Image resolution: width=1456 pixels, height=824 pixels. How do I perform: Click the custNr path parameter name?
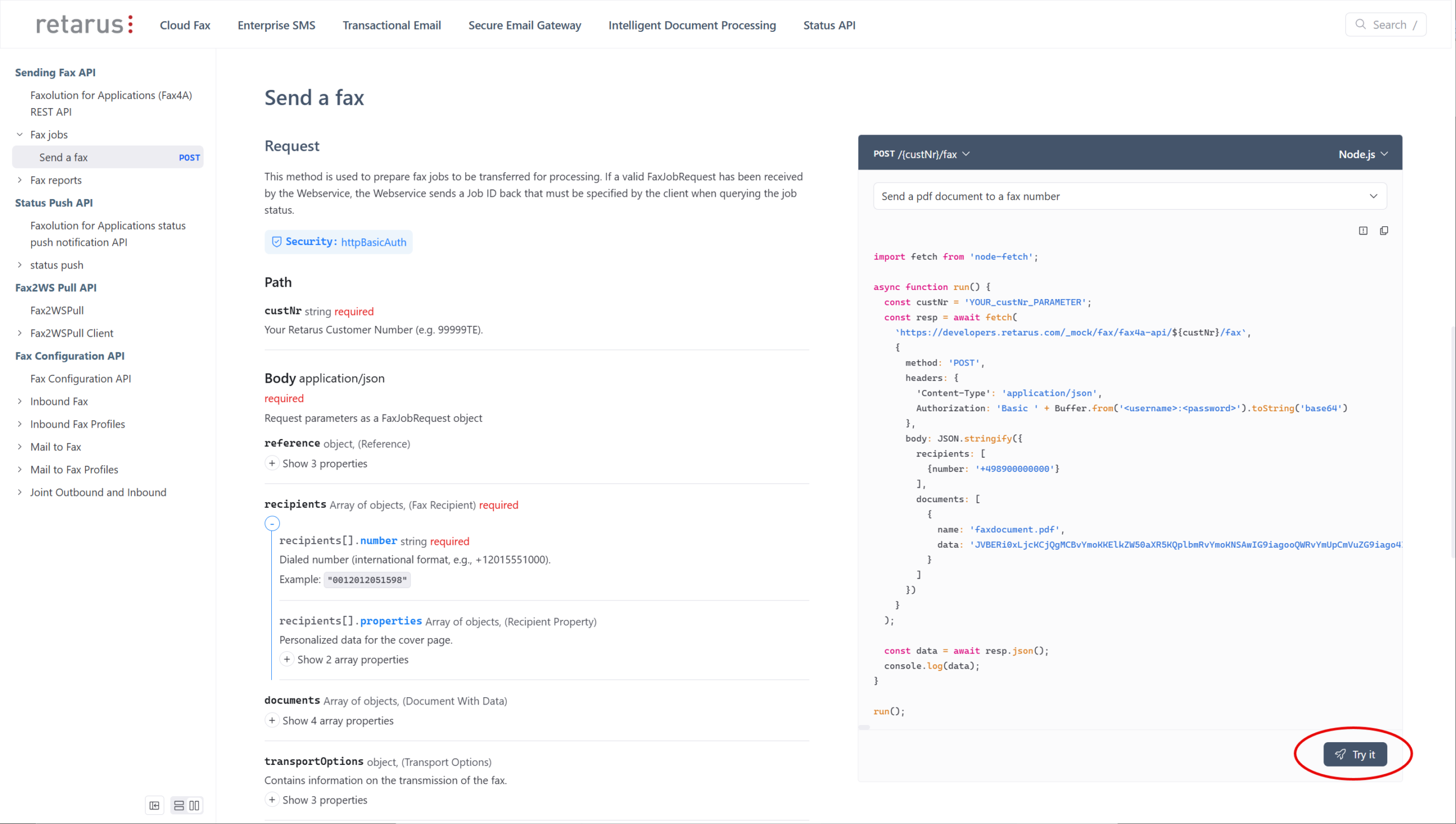(283, 311)
